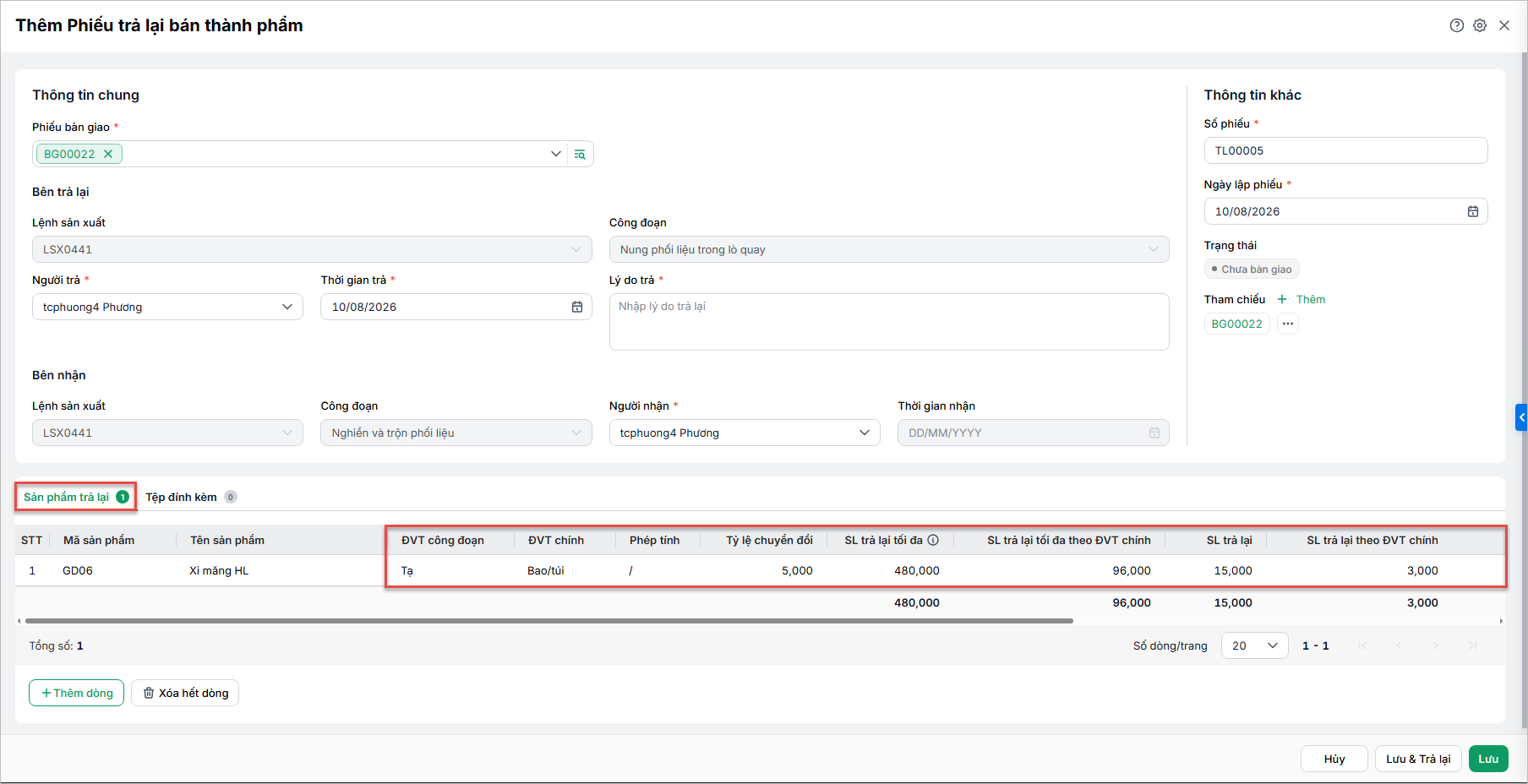This screenshot has height=784, width=1528.
Task: Click the SL trả lại theo ĐVT chính value 3,000
Action: 1422,570
